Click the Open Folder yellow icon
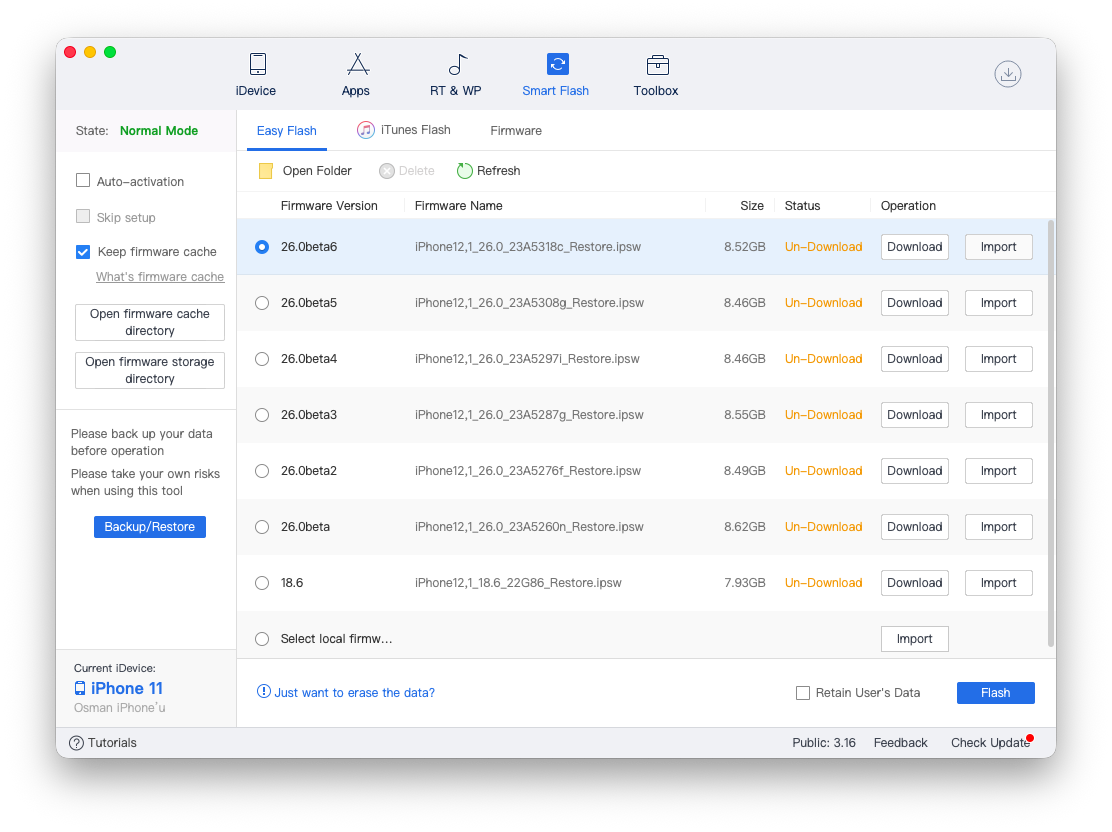 (x=266, y=171)
